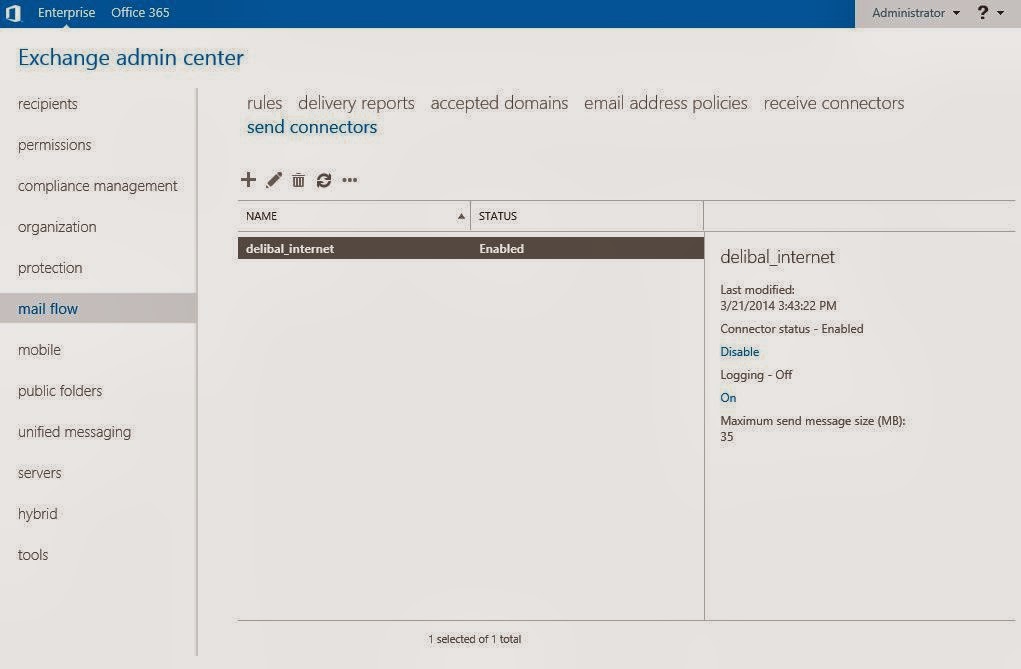The height and width of the screenshot is (669, 1021).
Task: Click the refresh icon in toolbar
Action: tap(323, 180)
